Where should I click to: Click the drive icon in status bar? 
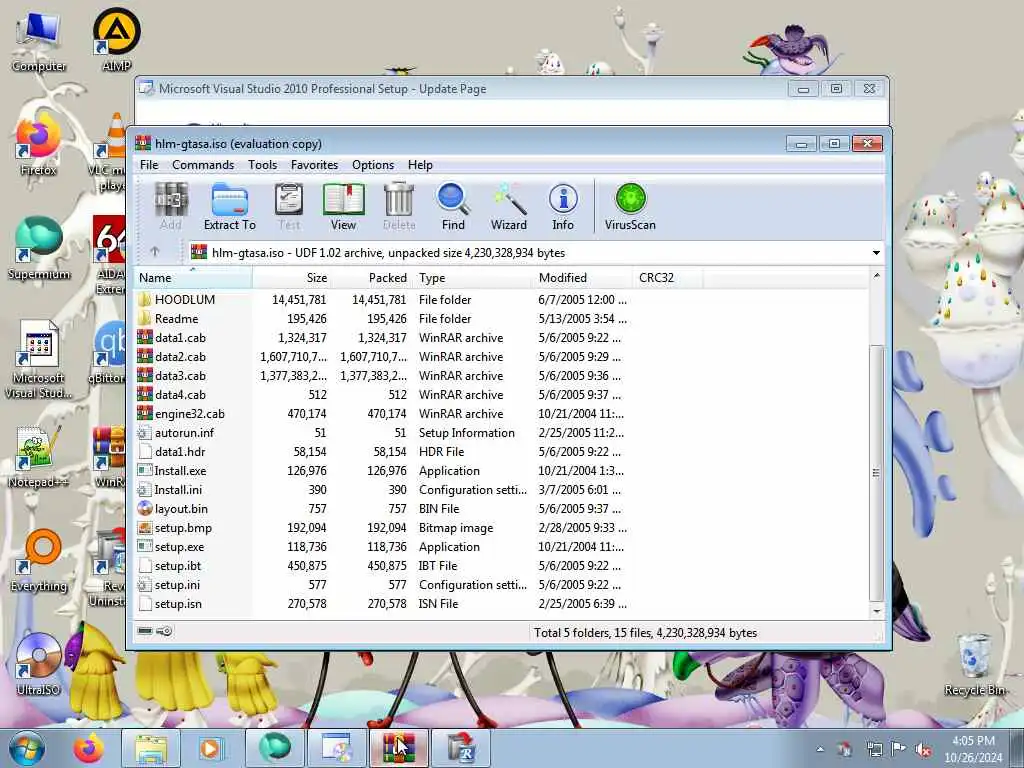(145, 631)
